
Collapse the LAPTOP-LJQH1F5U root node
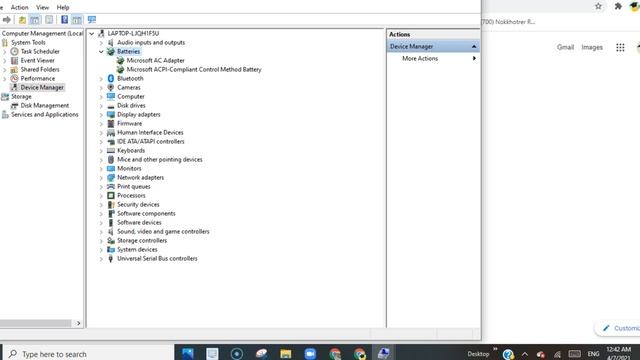point(92,33)
